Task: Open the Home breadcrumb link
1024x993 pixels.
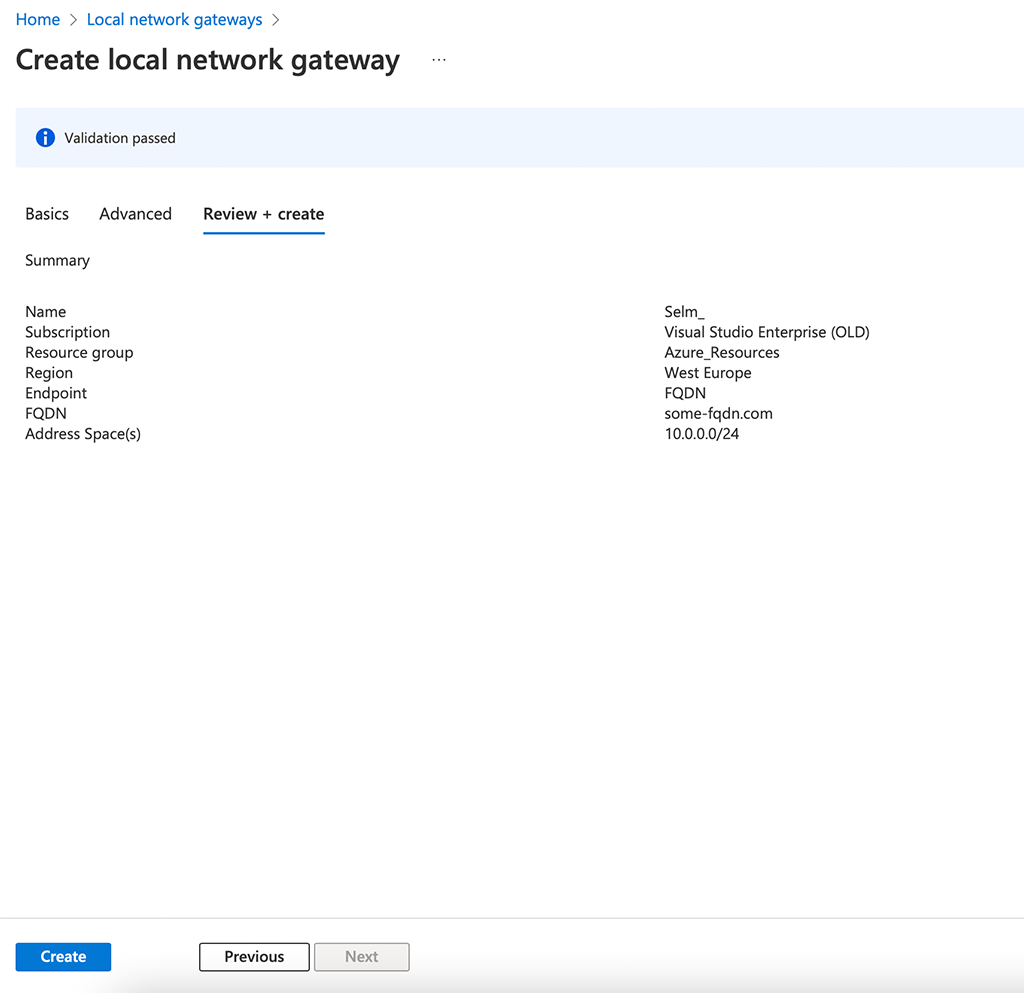Action: (x=37, y=19)
